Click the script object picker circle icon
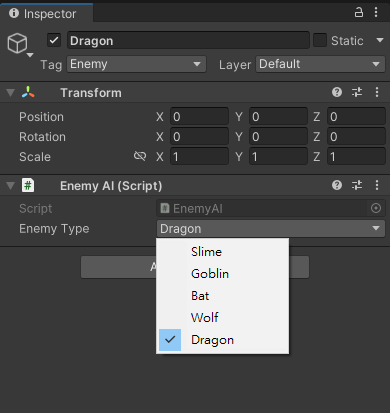 coord(376,208)
